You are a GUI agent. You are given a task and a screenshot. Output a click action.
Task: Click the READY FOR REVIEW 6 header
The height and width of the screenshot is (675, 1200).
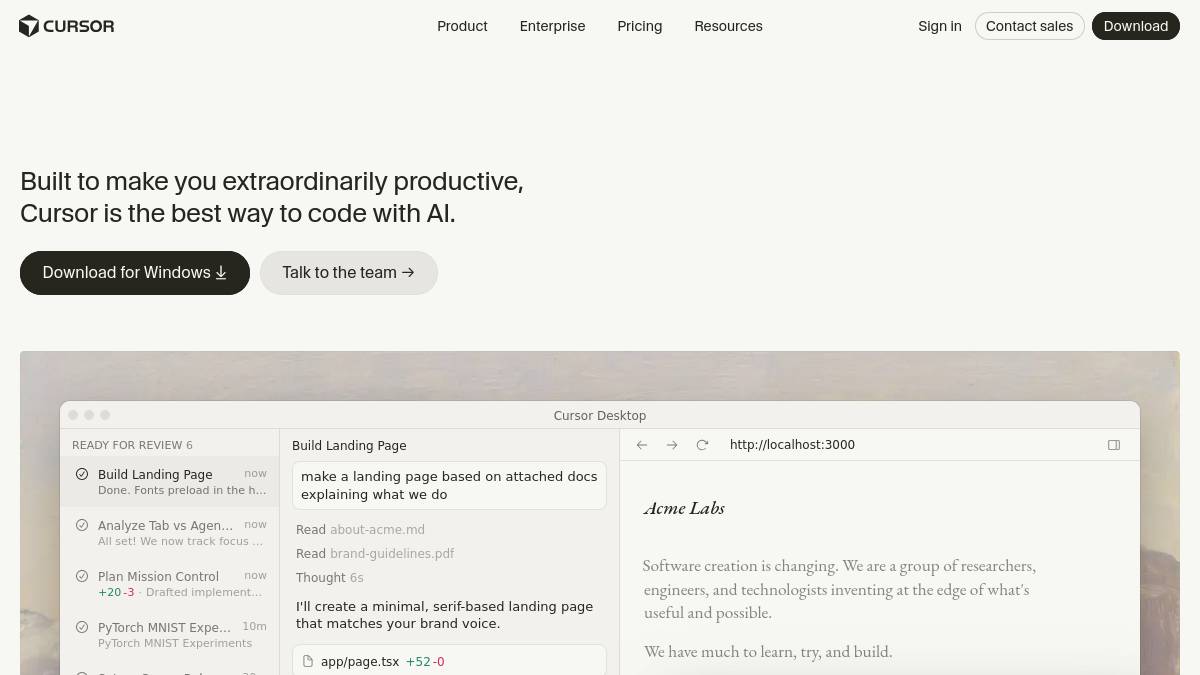point(132,445)
